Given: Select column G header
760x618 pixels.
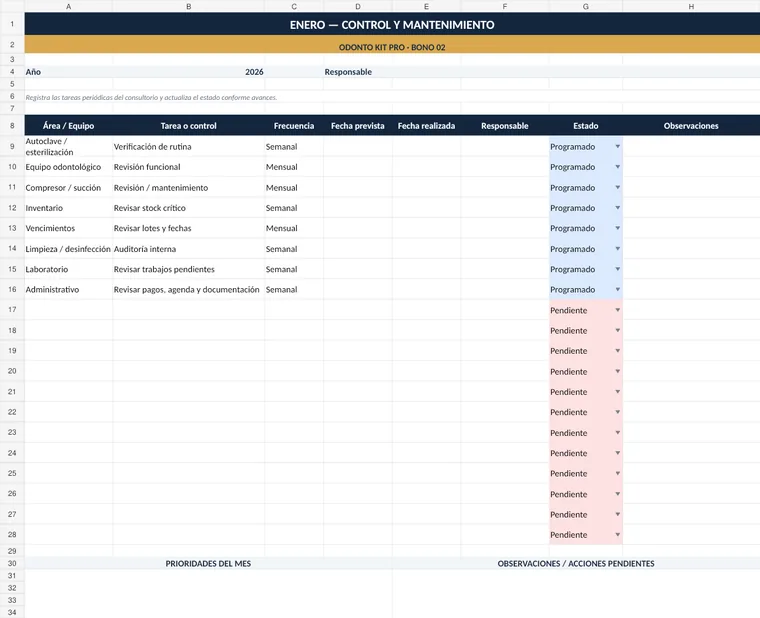Looking at the screenshot, I should (586, 6).
